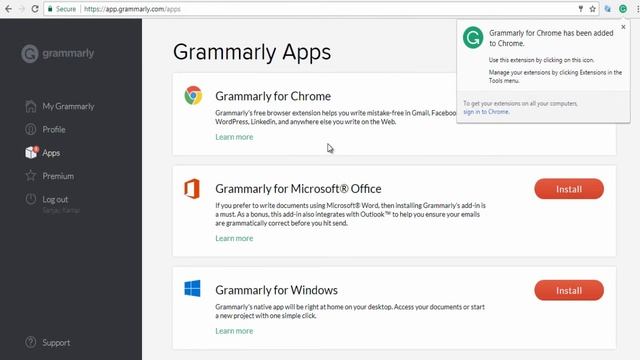
Task: Open My Grammarly in sidebar
Action: (x=68, y=106)
